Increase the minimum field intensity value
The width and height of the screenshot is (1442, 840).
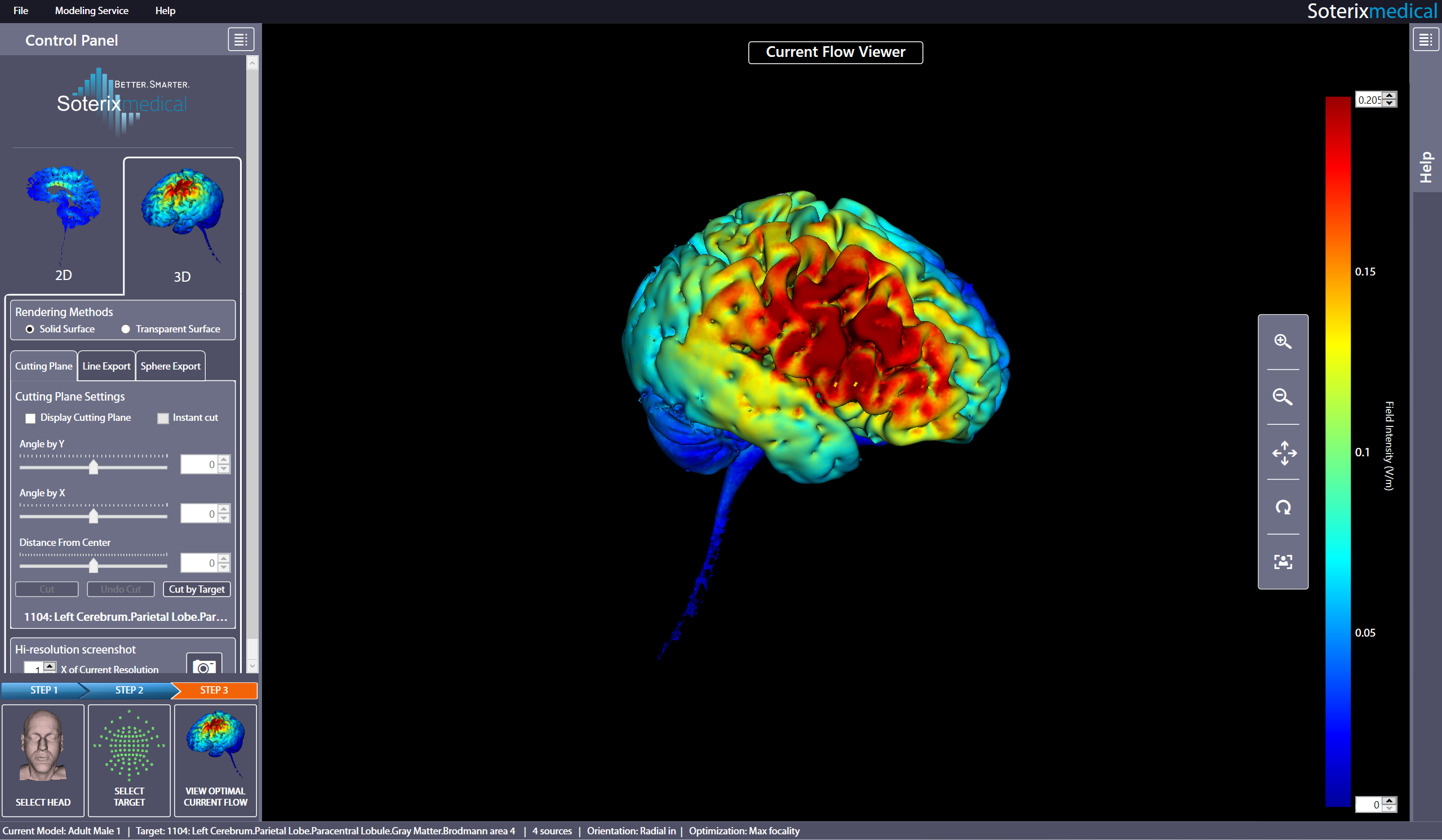click(x=1390, y=800)
